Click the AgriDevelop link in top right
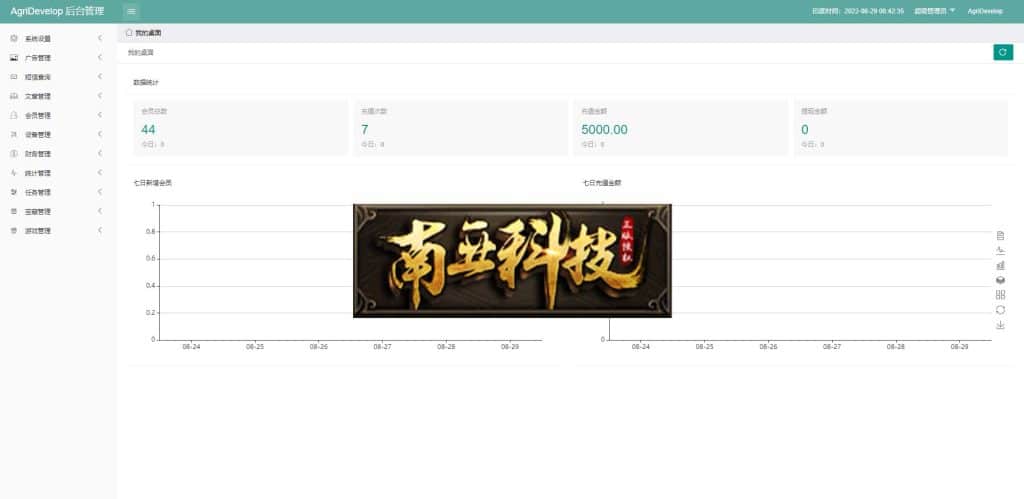The height and width of the screenshot is (499, 1024). (985, 11)
